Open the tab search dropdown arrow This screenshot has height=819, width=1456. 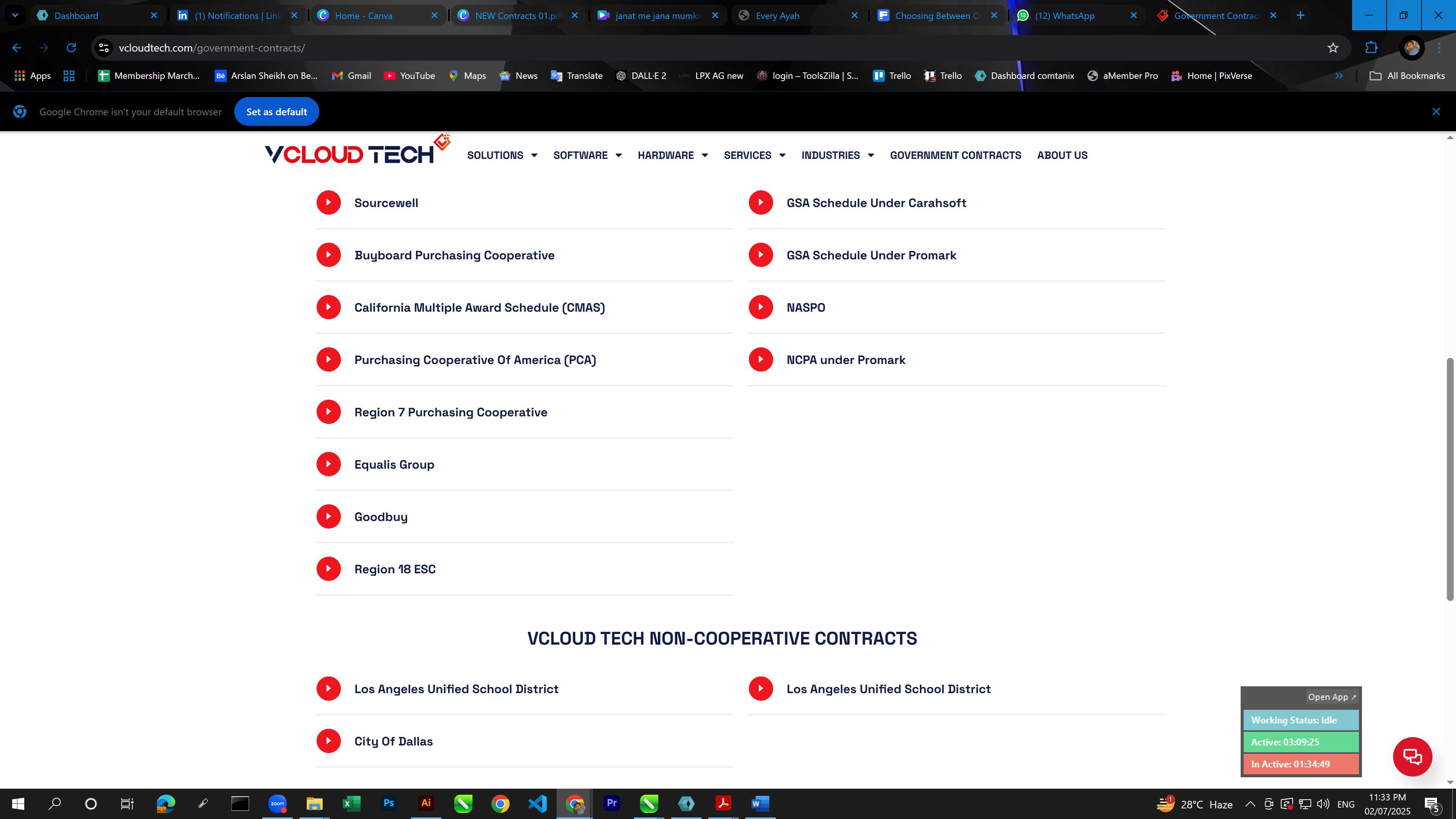click(15, 15)
